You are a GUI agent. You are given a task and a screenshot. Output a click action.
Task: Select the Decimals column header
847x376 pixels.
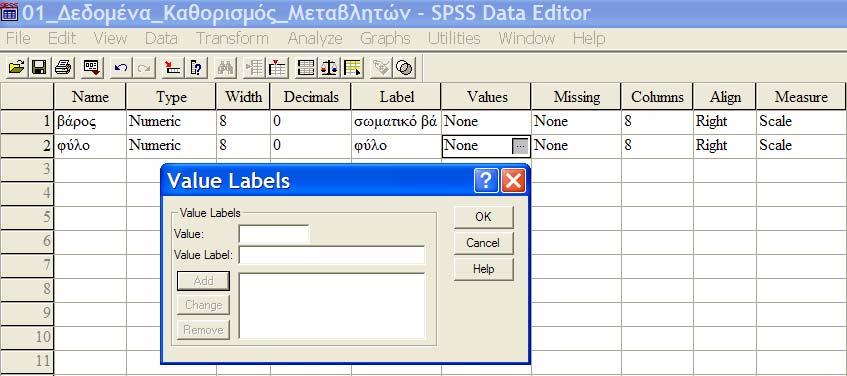[x=311, y=97]
